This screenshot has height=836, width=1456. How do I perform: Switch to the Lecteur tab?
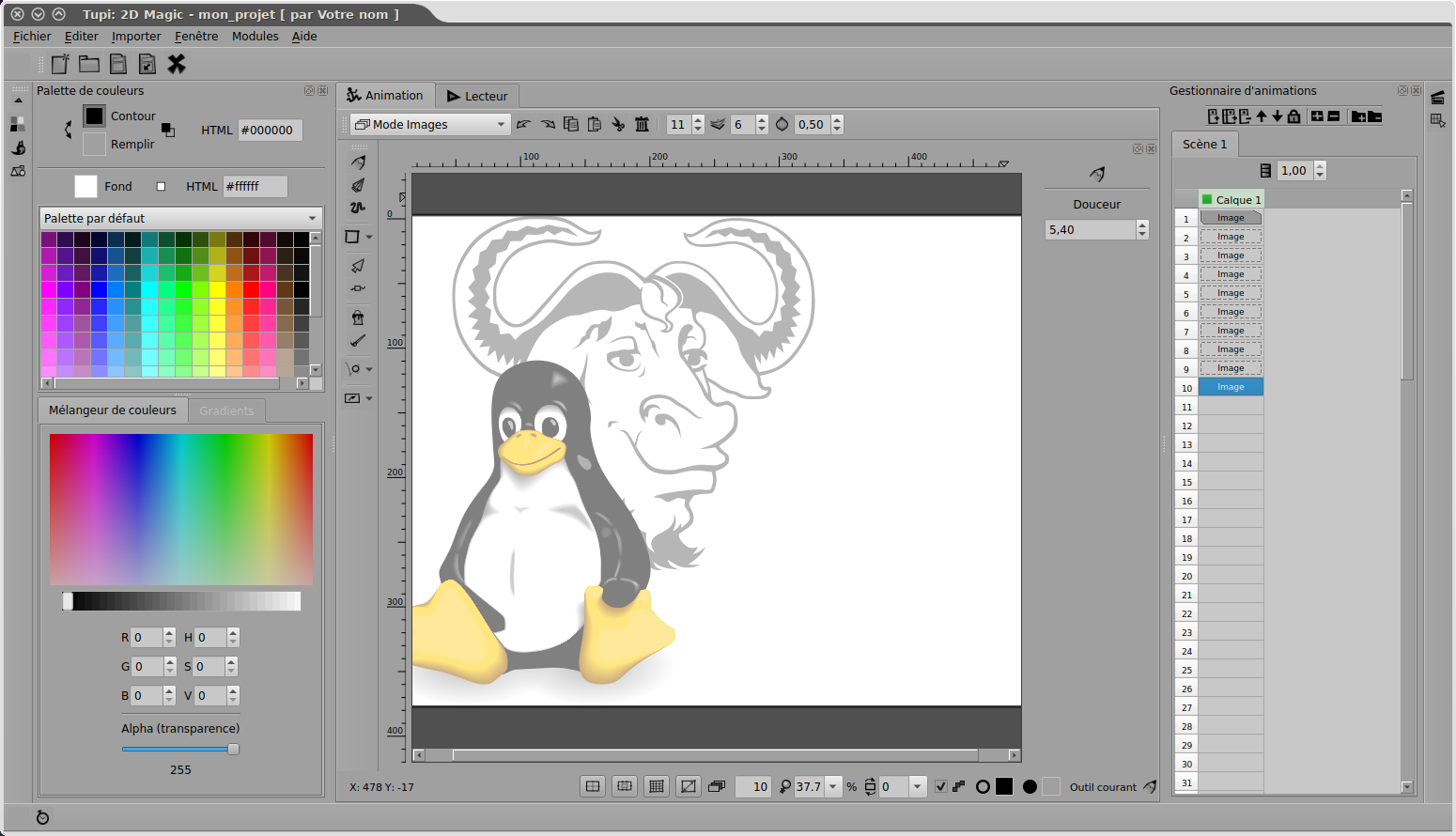click(477, 96)
